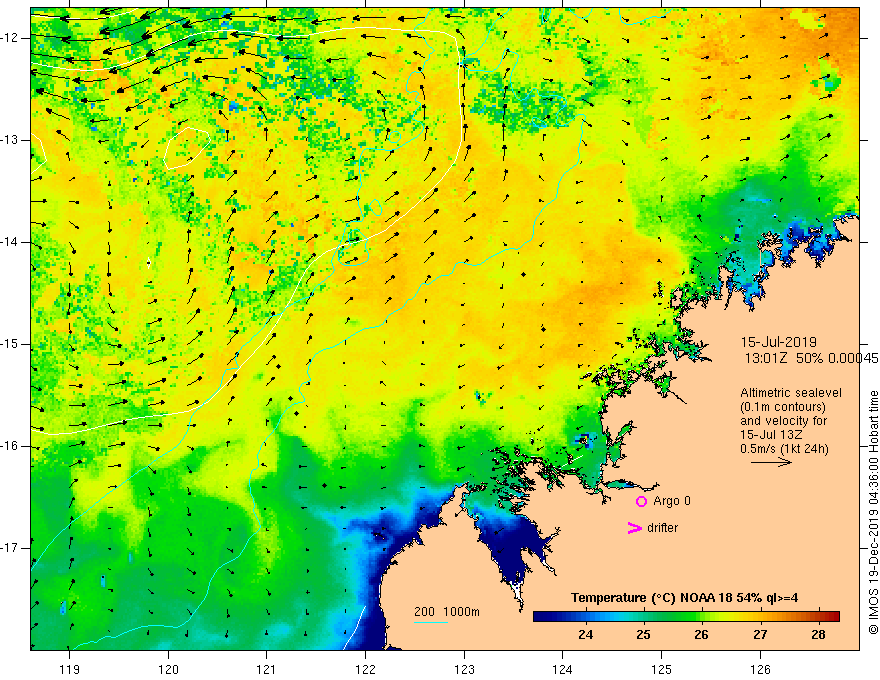This screenshot has height=680, width=880.
Task: Click the small closed white contour near 120E, 13S
Action: tap(187, 148)
